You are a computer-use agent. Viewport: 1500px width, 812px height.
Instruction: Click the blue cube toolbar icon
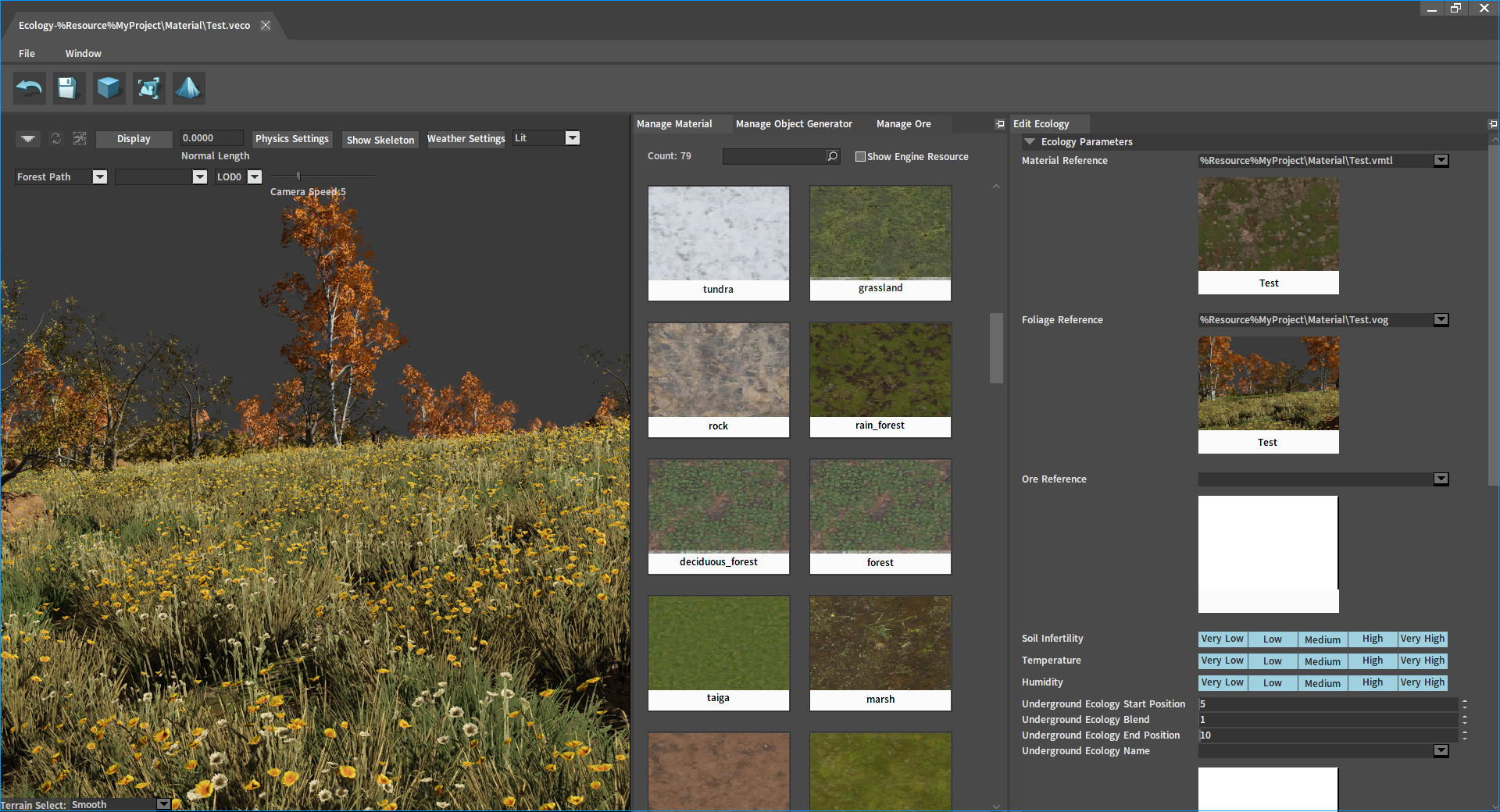(x=109, y=88)
